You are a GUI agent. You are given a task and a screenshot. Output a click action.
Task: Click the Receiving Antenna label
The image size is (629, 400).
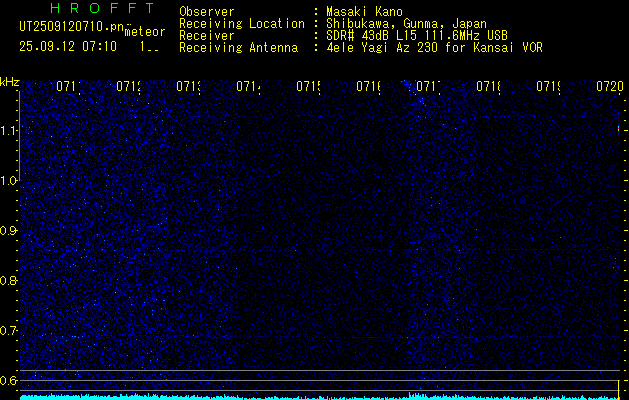238,48
